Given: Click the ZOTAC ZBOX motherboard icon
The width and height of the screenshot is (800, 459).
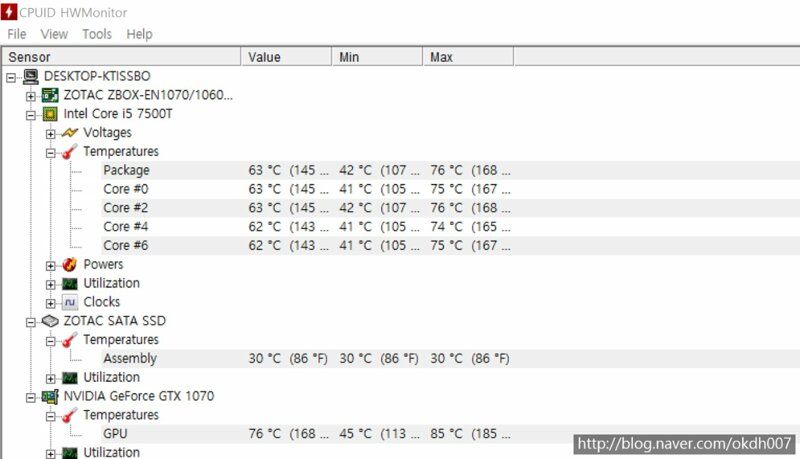Looking at the screenshot, I should coord(50,95).
